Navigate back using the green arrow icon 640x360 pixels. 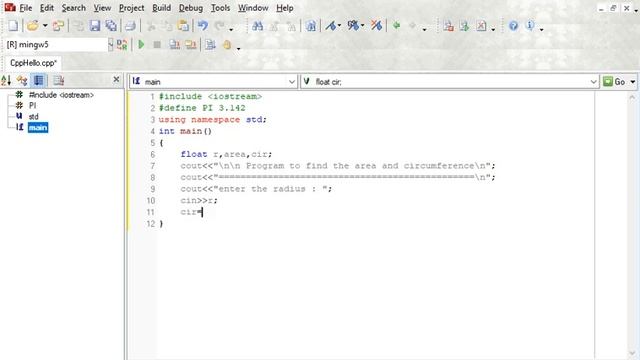tap(396, 26)
